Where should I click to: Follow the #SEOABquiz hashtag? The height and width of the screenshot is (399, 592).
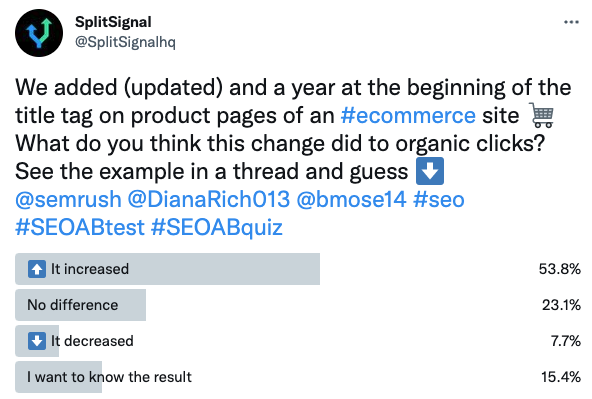coord(217,228)
